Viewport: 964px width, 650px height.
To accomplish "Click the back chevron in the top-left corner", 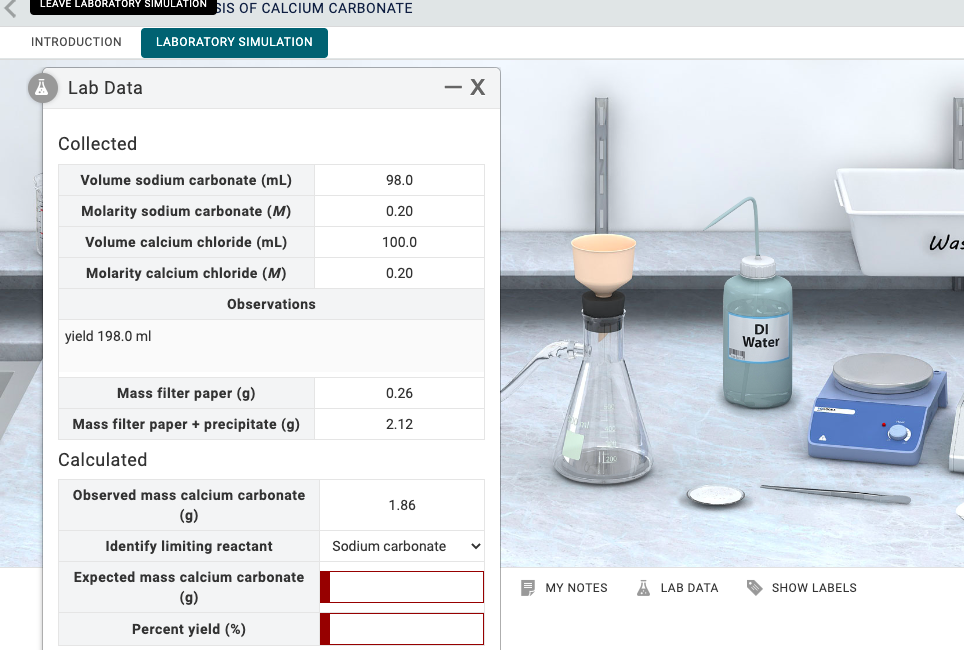I will (x=12, y=8).
